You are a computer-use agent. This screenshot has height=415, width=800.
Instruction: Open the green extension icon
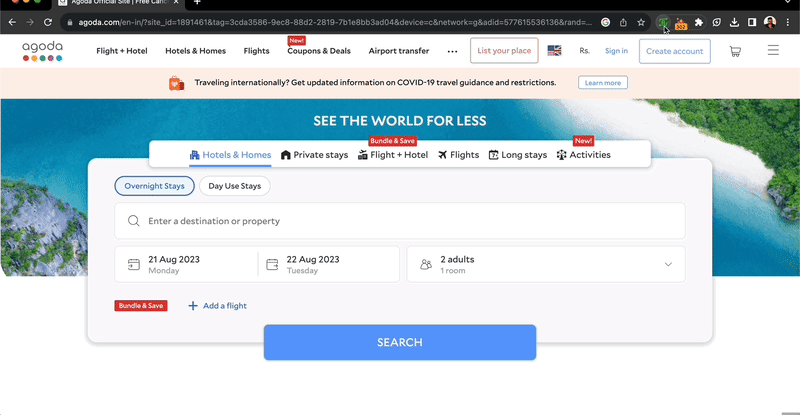(x=663, y=22)
